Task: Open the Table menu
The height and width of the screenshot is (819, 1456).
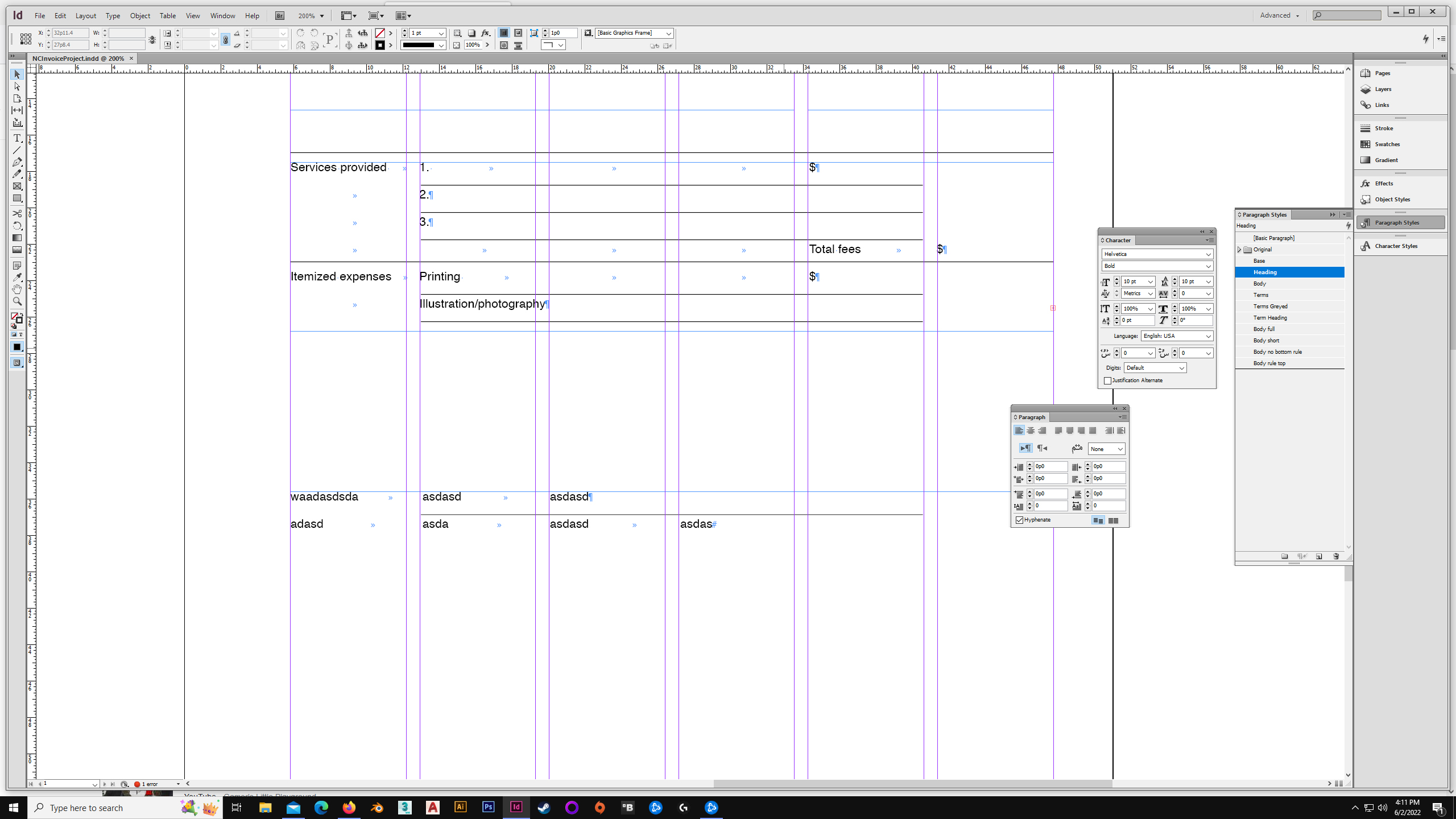Action: click(x=167, y=15)
